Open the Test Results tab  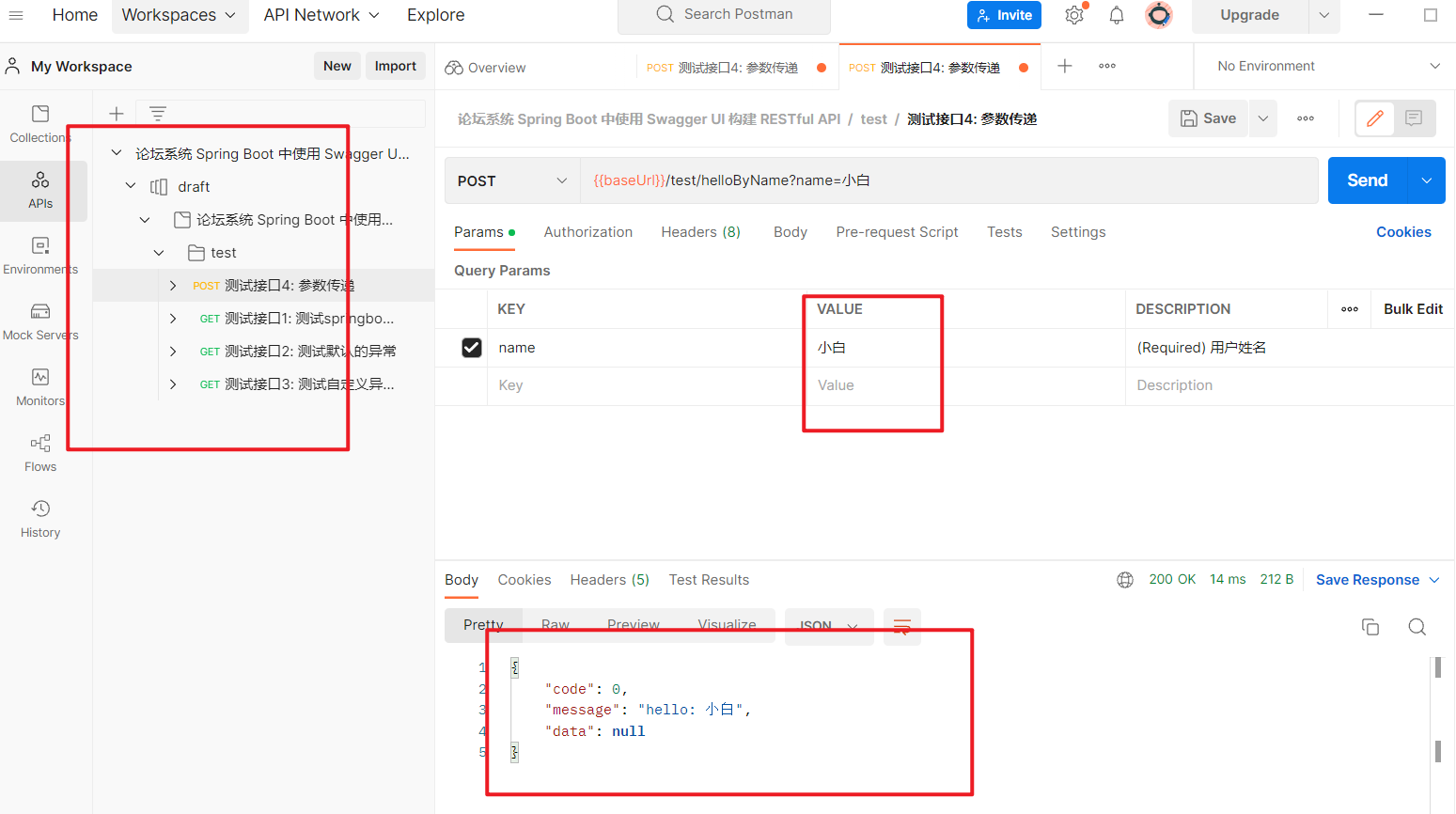[x=709, y=580]
